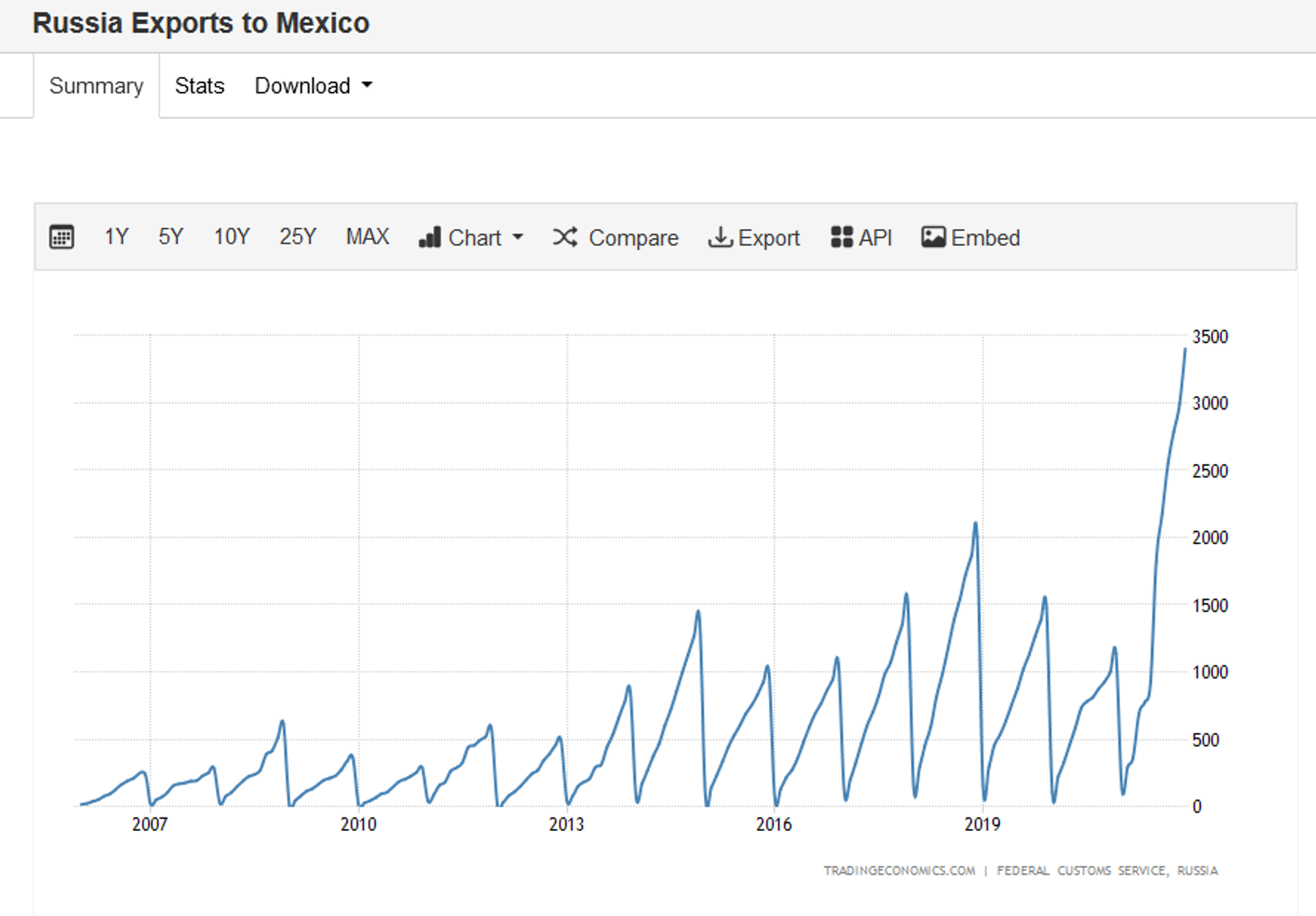1316x916 pixels.
Task: Click the line peak just before 2019
Action: pyautogui.click(x=975, y=523)
